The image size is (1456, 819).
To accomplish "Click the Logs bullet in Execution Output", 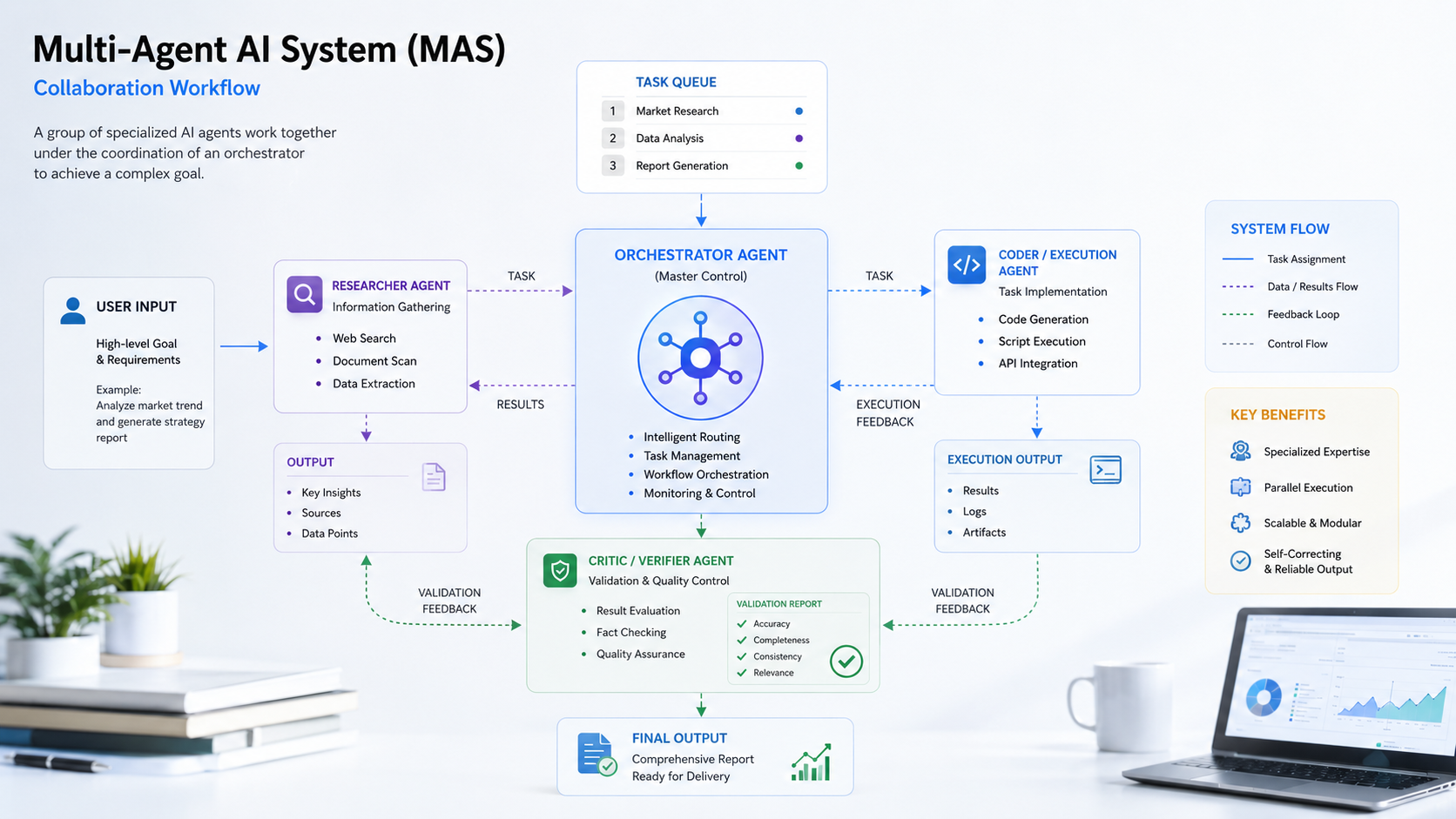I will tap(967, 512).
